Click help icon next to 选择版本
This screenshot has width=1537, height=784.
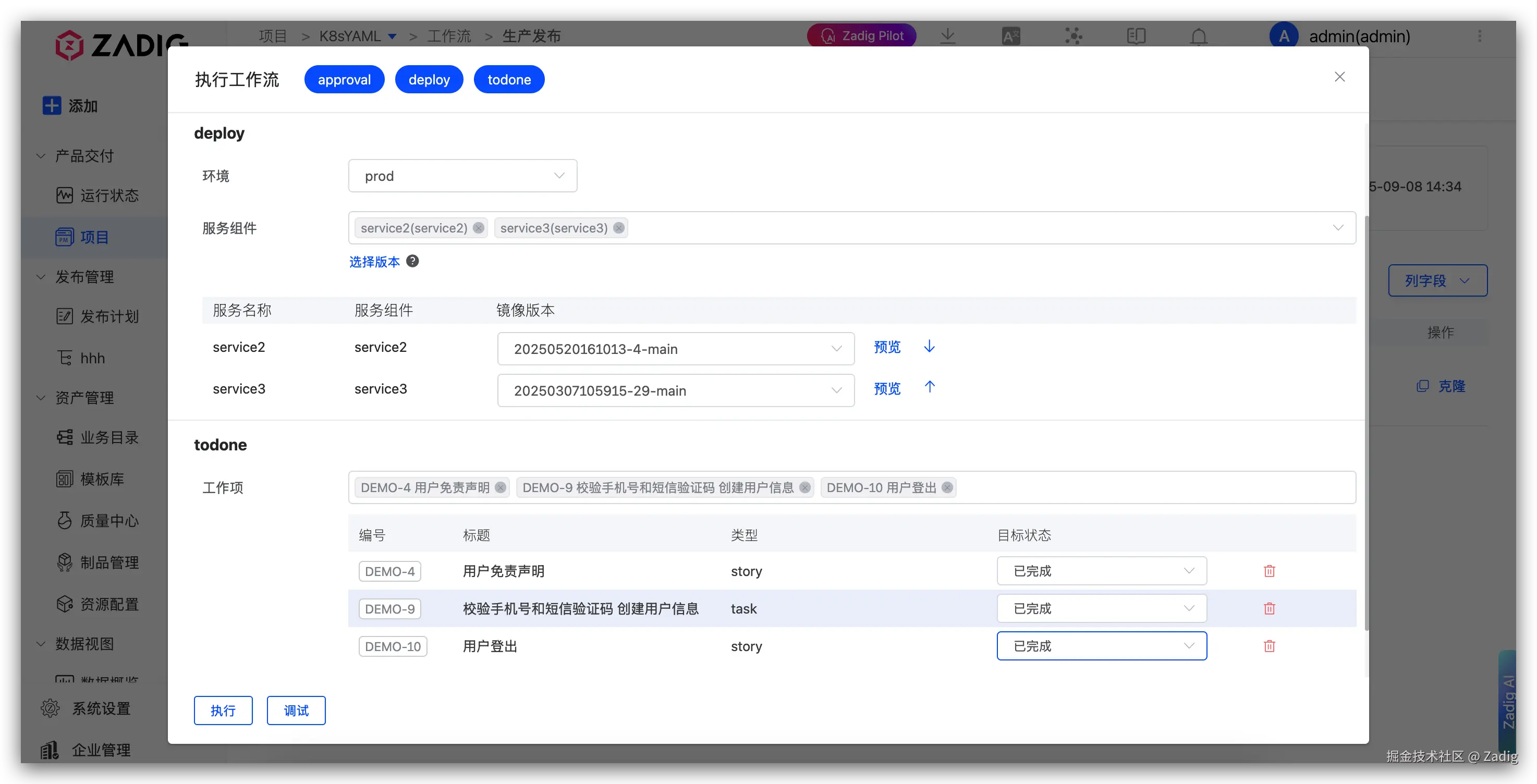(x=412, y=261)
